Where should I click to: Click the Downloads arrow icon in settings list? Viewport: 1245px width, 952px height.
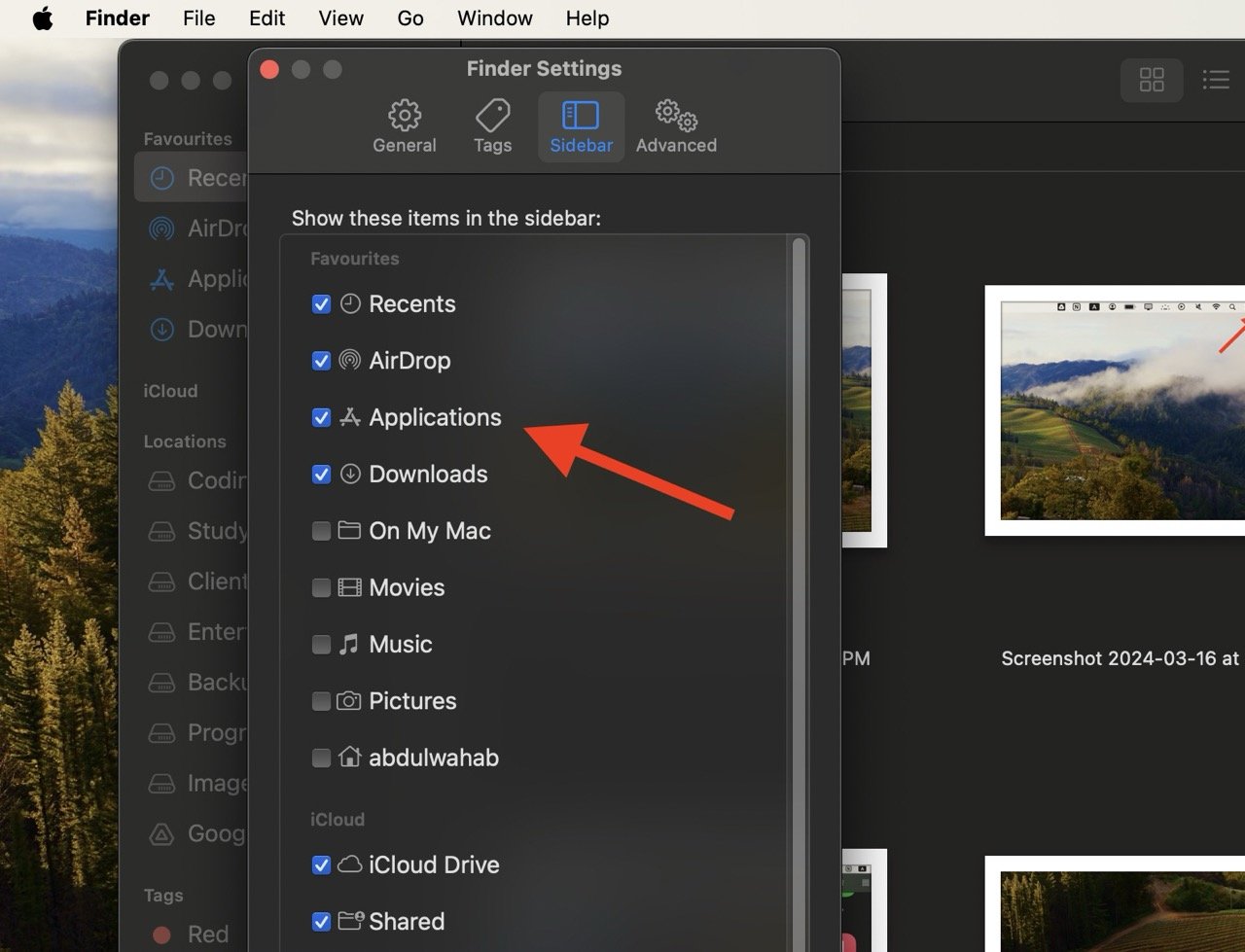(x=350, y=475)
